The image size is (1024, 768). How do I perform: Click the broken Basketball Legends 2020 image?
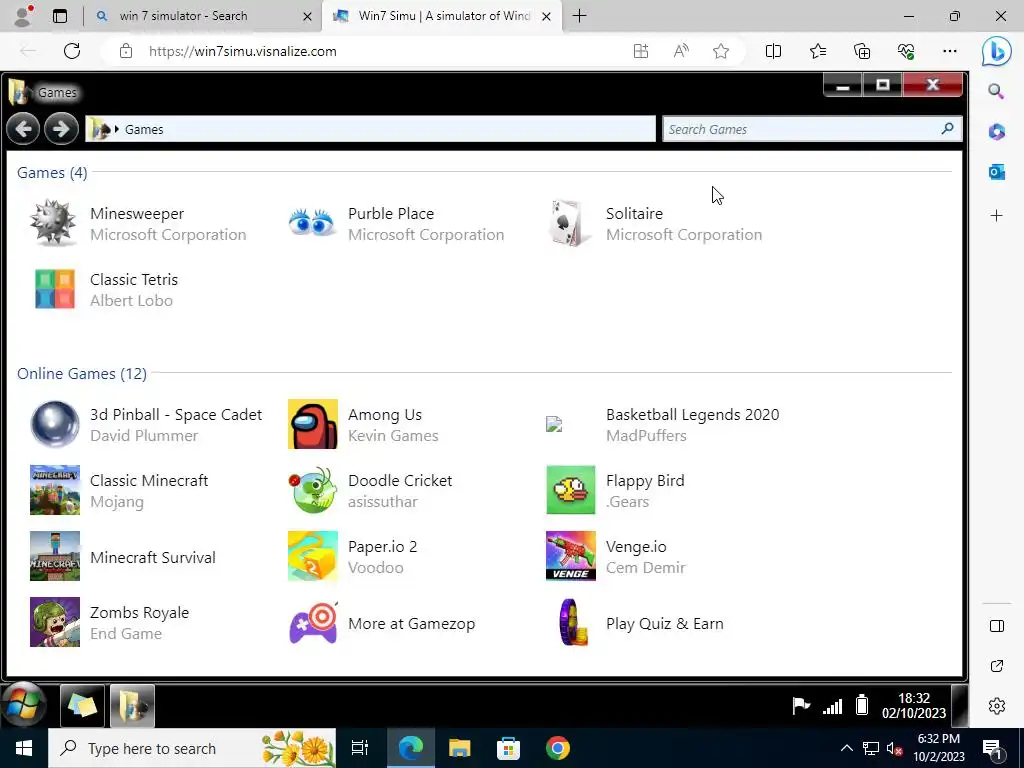(554, 424)
